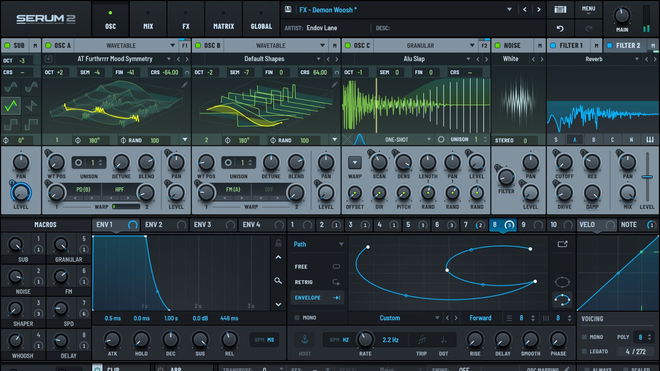Image resolution: width=660 pixels, height=371 pixels.
Task: Select the sawtooth sub oscillator waveform
Action: tap(31, 106)
